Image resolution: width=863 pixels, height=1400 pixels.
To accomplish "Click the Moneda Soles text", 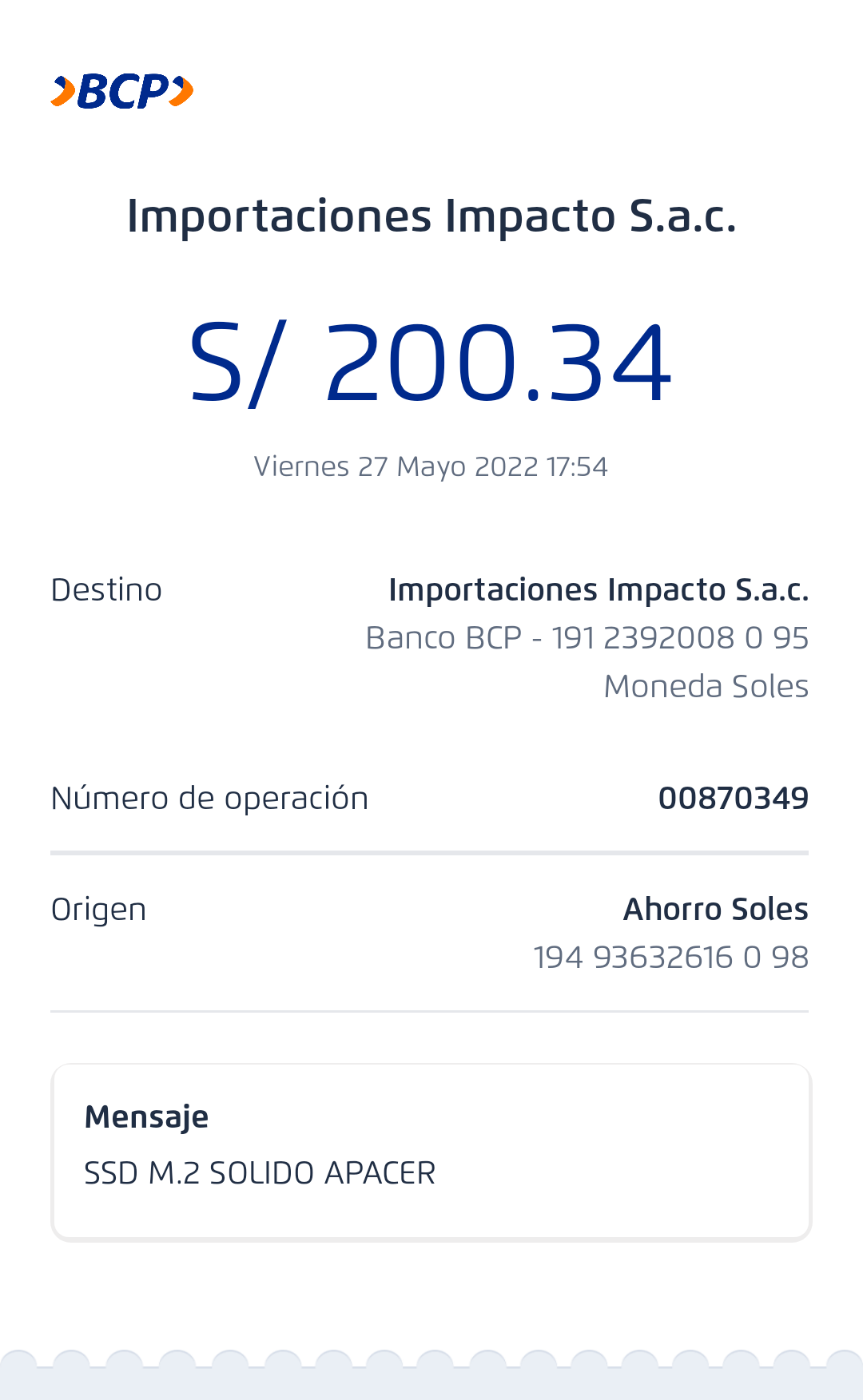I will click(x=706, y=687).
